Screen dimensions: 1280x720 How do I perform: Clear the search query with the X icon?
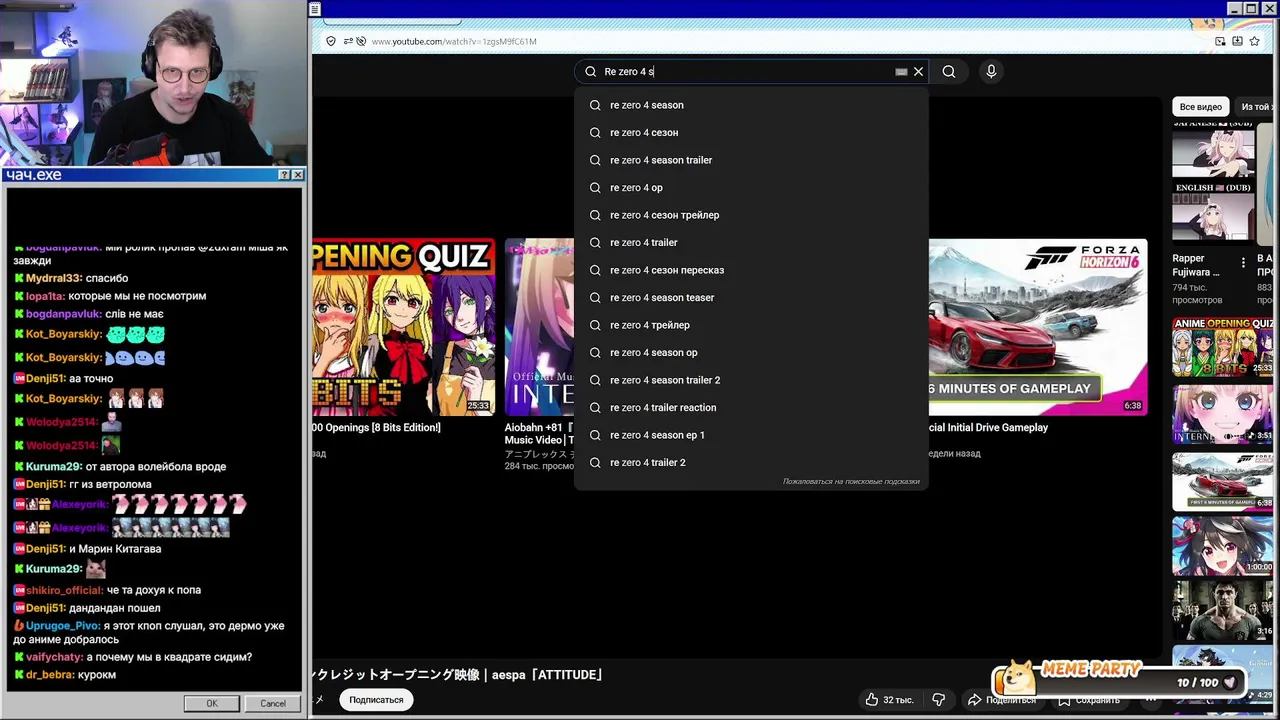[918, 71]
